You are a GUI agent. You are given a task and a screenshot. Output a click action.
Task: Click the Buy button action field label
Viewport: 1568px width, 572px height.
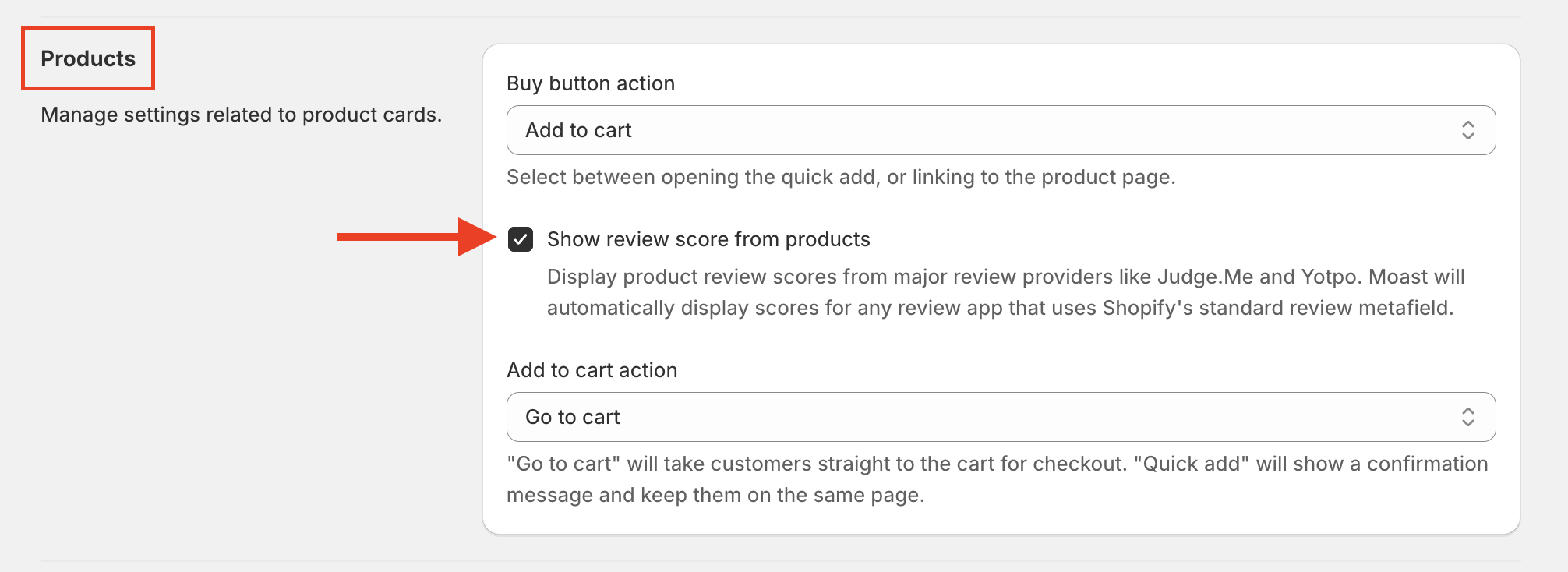coord(591,83)
